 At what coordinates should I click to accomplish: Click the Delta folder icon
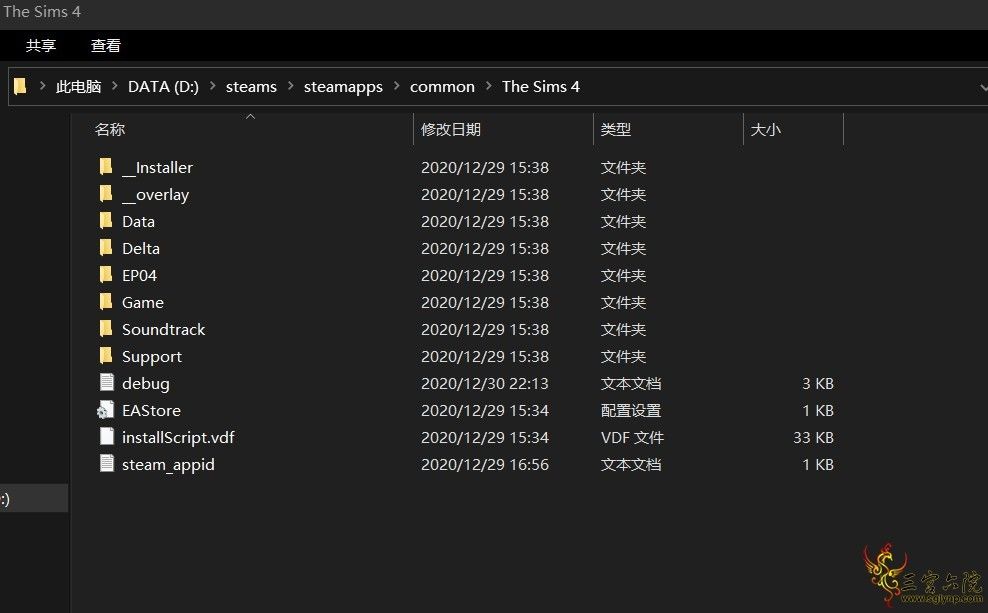106,248
